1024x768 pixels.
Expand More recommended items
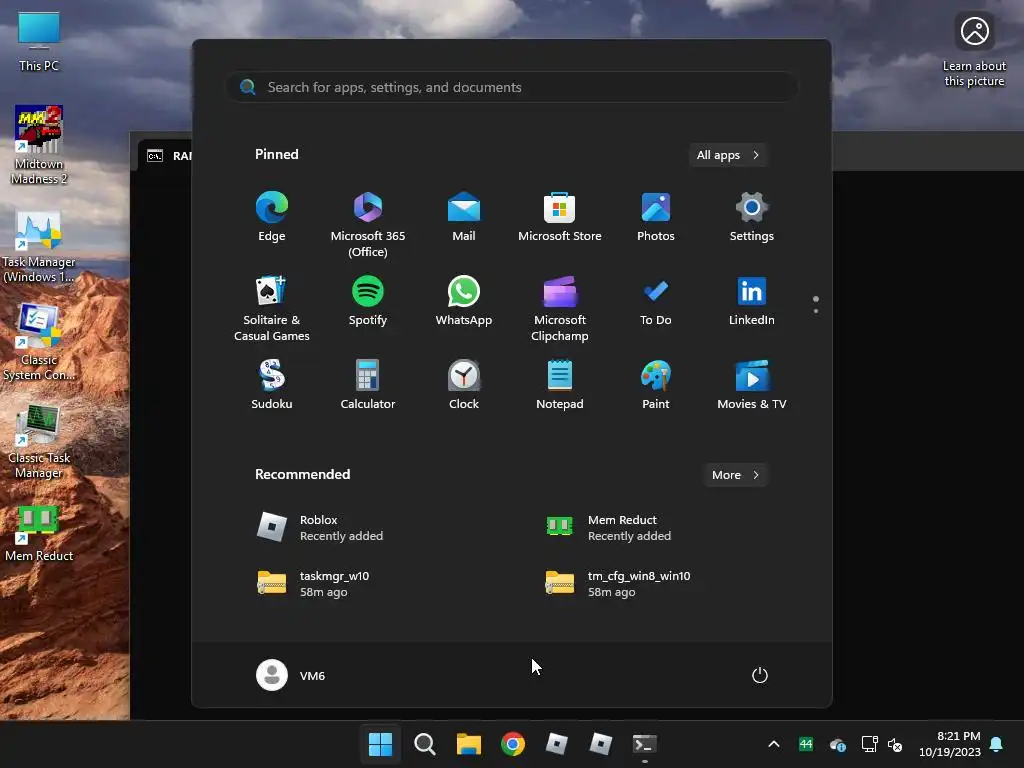(735, 475)
